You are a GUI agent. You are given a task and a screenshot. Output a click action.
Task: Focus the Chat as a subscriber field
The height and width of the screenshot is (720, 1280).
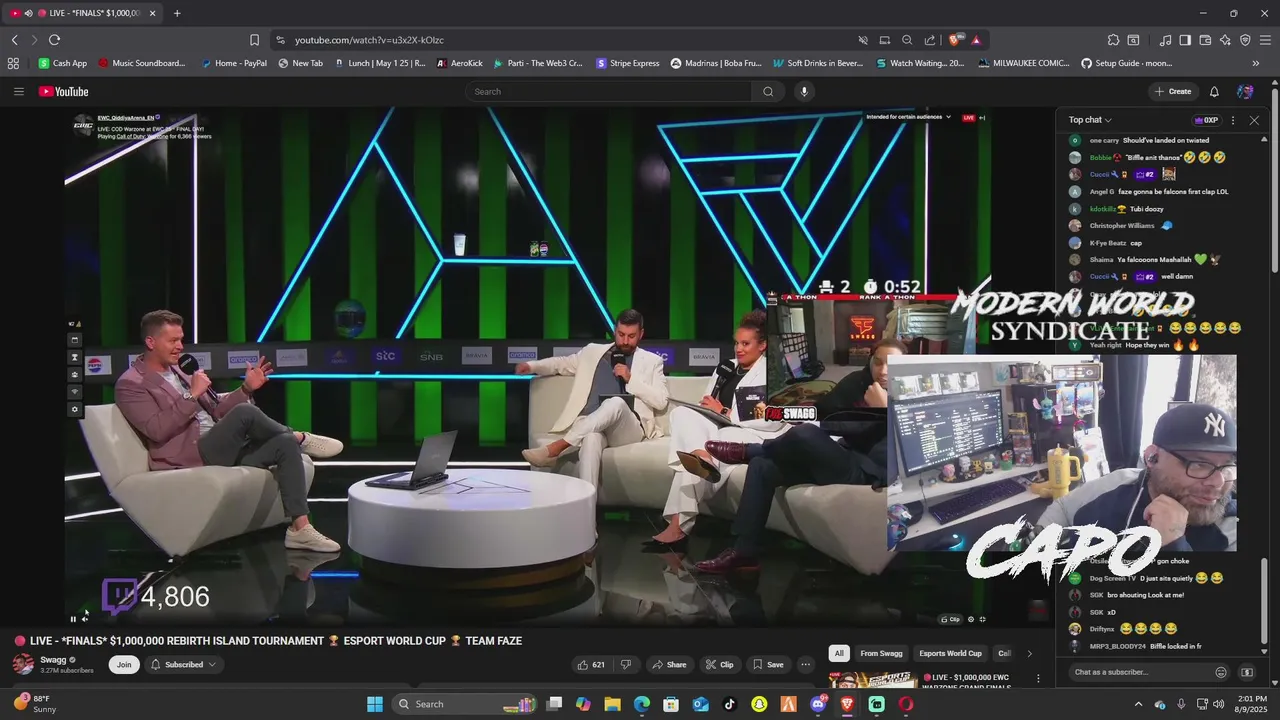[1140, 672]
